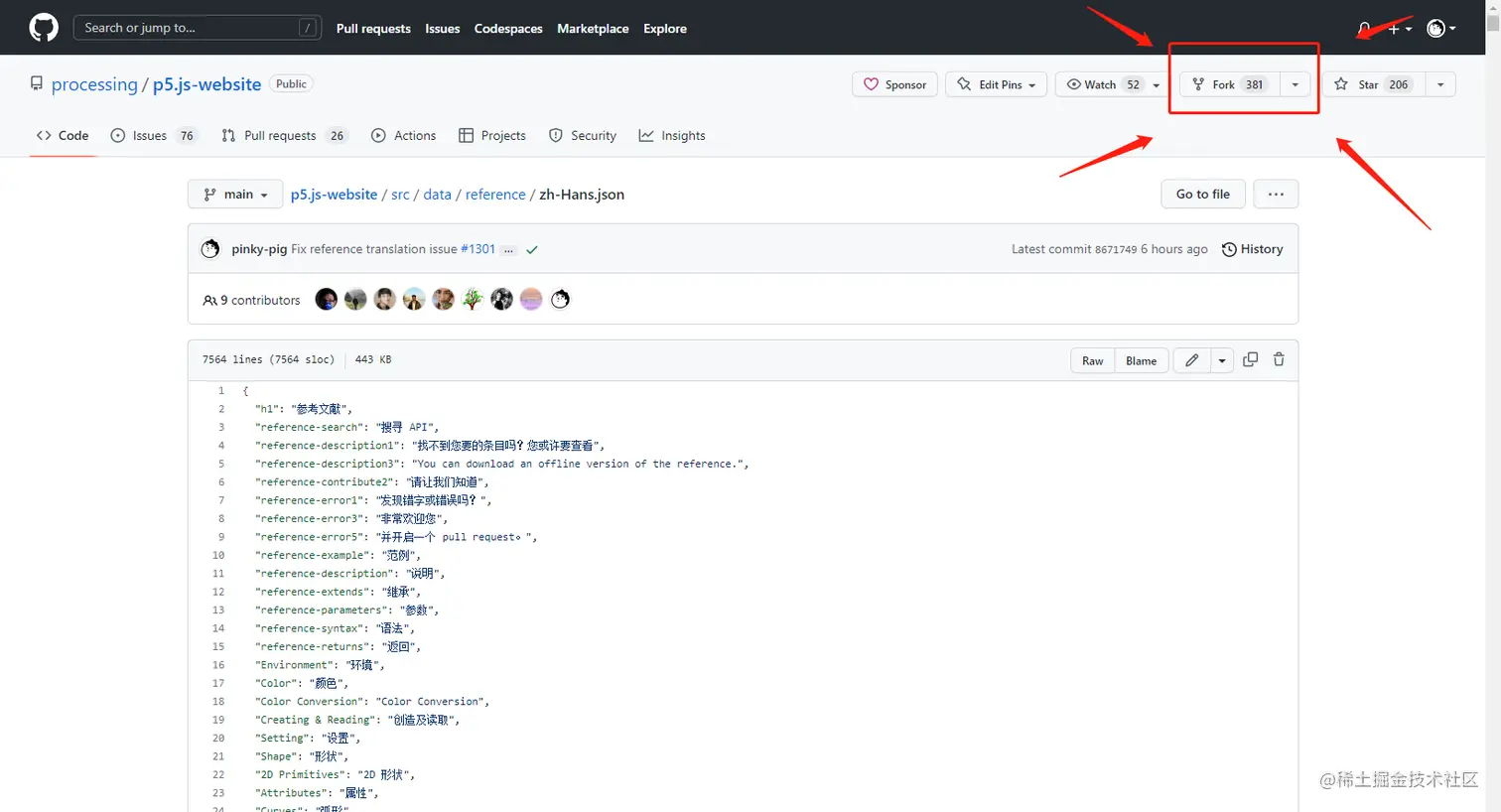The width and height of the screenshot is (1501, 812).
Task: Switch to the Issues tab showing 76
Action: pyautogui.click(x=153, y=135)
